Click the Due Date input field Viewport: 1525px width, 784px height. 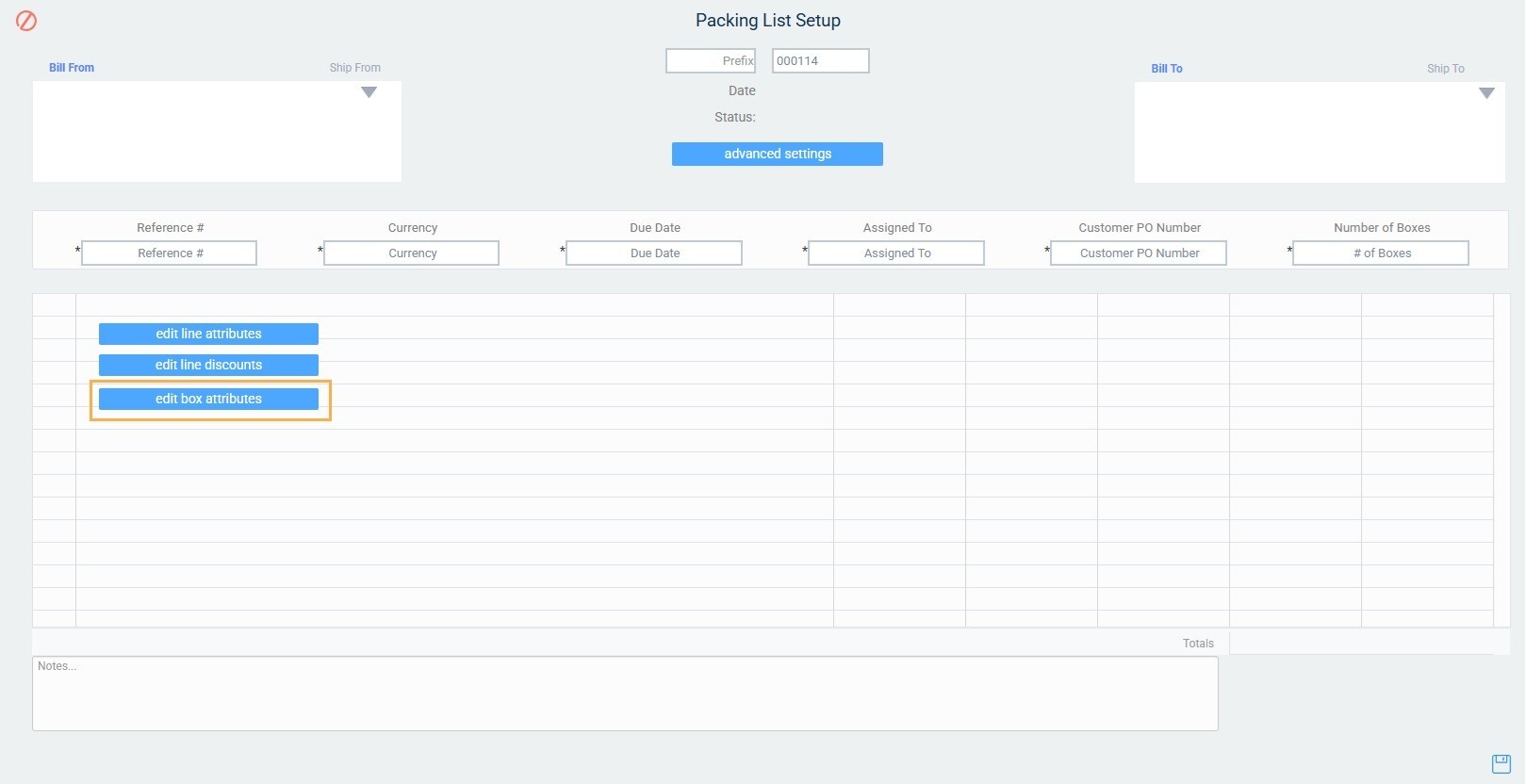(654, 253)
